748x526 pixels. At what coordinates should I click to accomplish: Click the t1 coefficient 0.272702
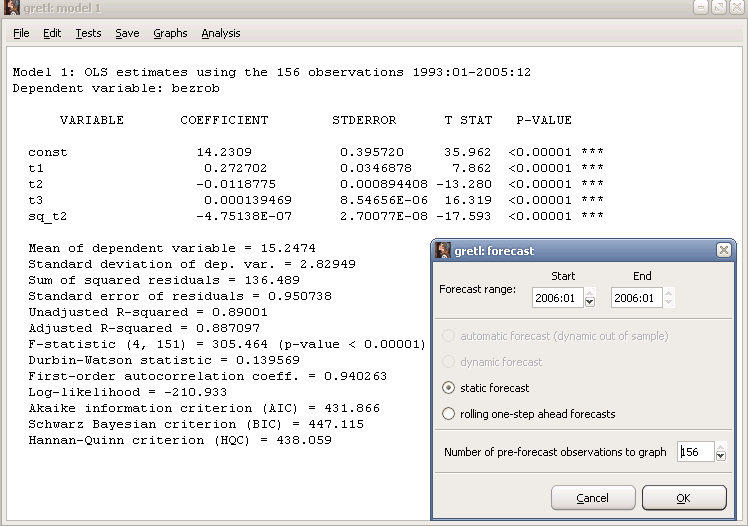tap(236, 168)
